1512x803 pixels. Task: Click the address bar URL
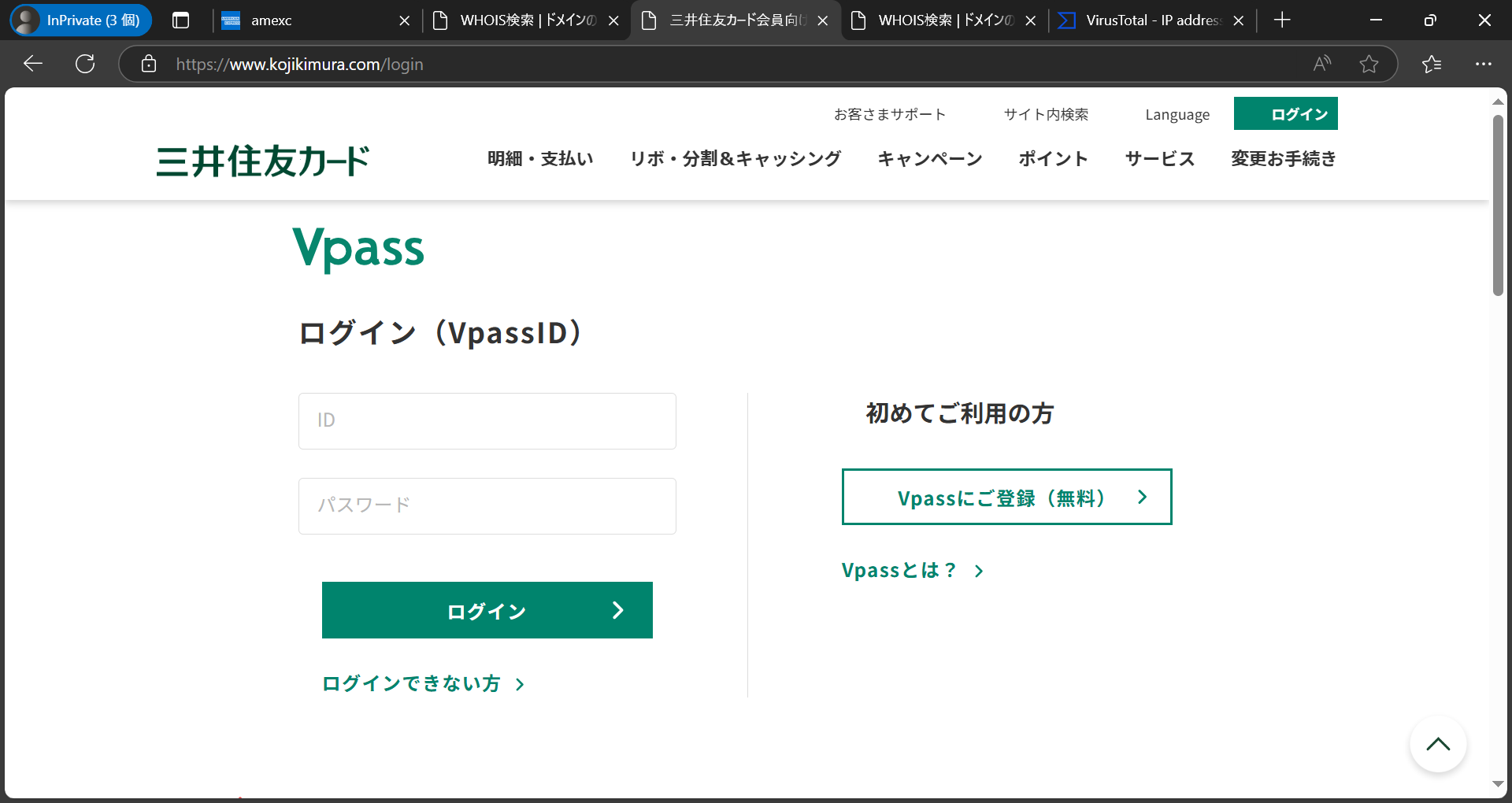[299, 65]
